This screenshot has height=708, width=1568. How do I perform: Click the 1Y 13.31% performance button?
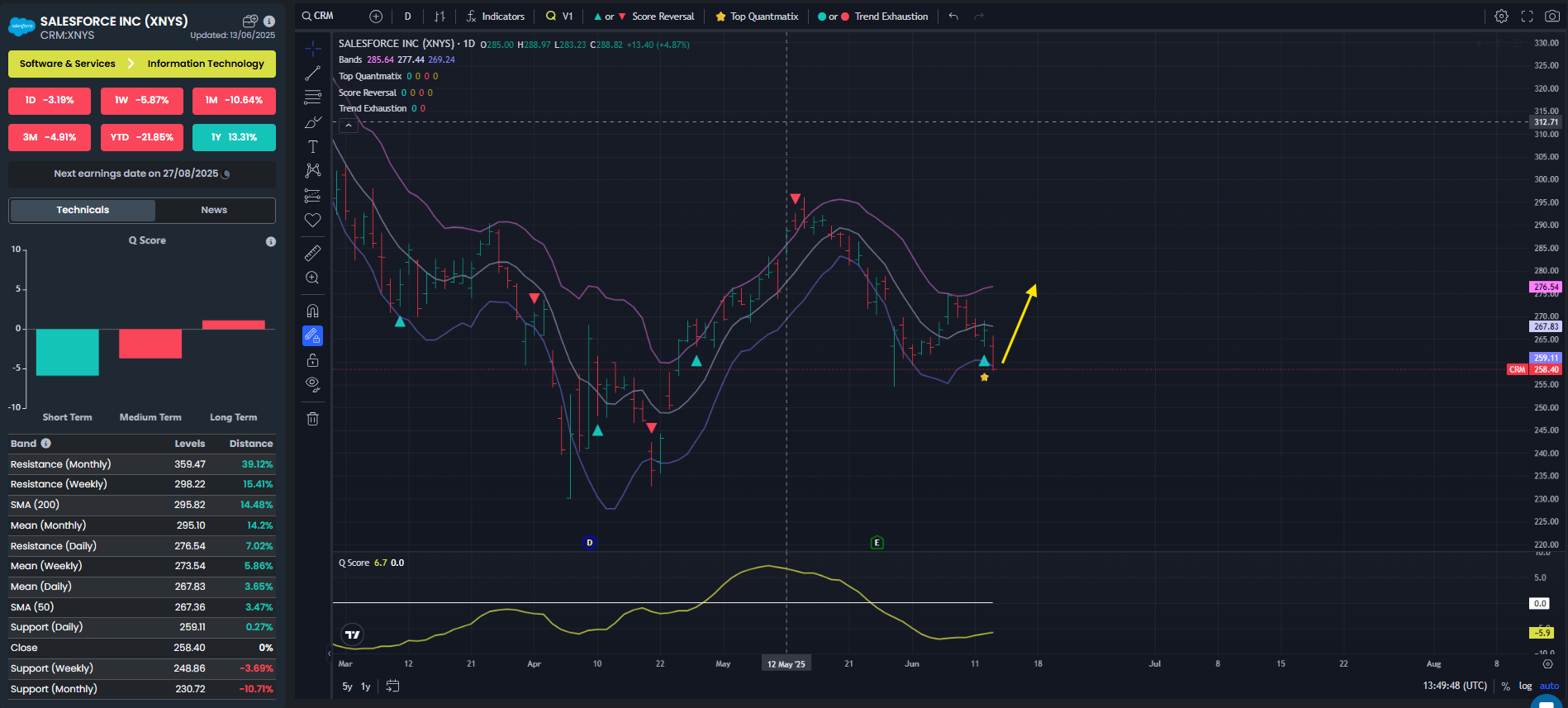234,137
